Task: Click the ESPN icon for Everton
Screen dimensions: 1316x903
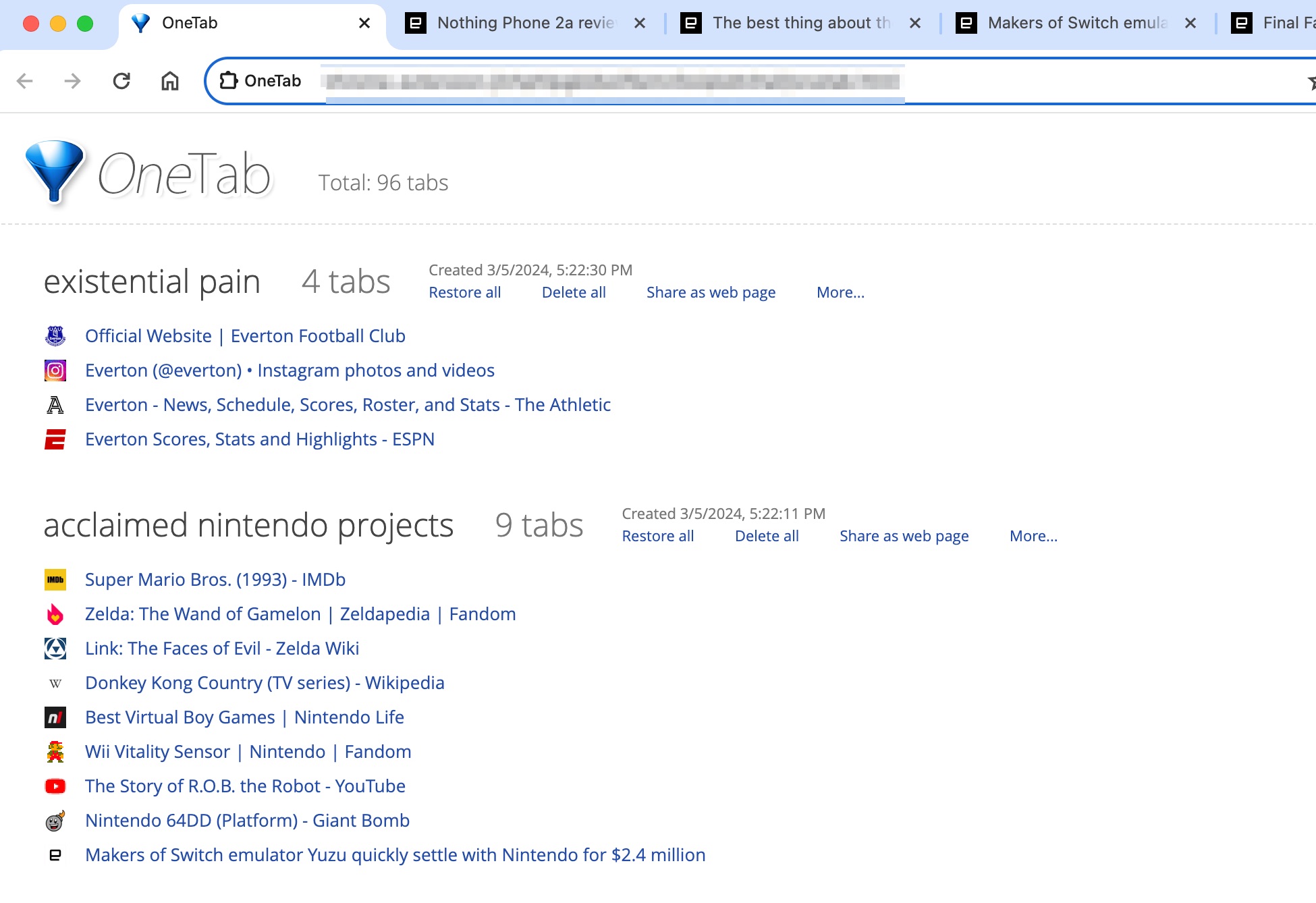Action: pyautogui.click(x=55, y=439)
